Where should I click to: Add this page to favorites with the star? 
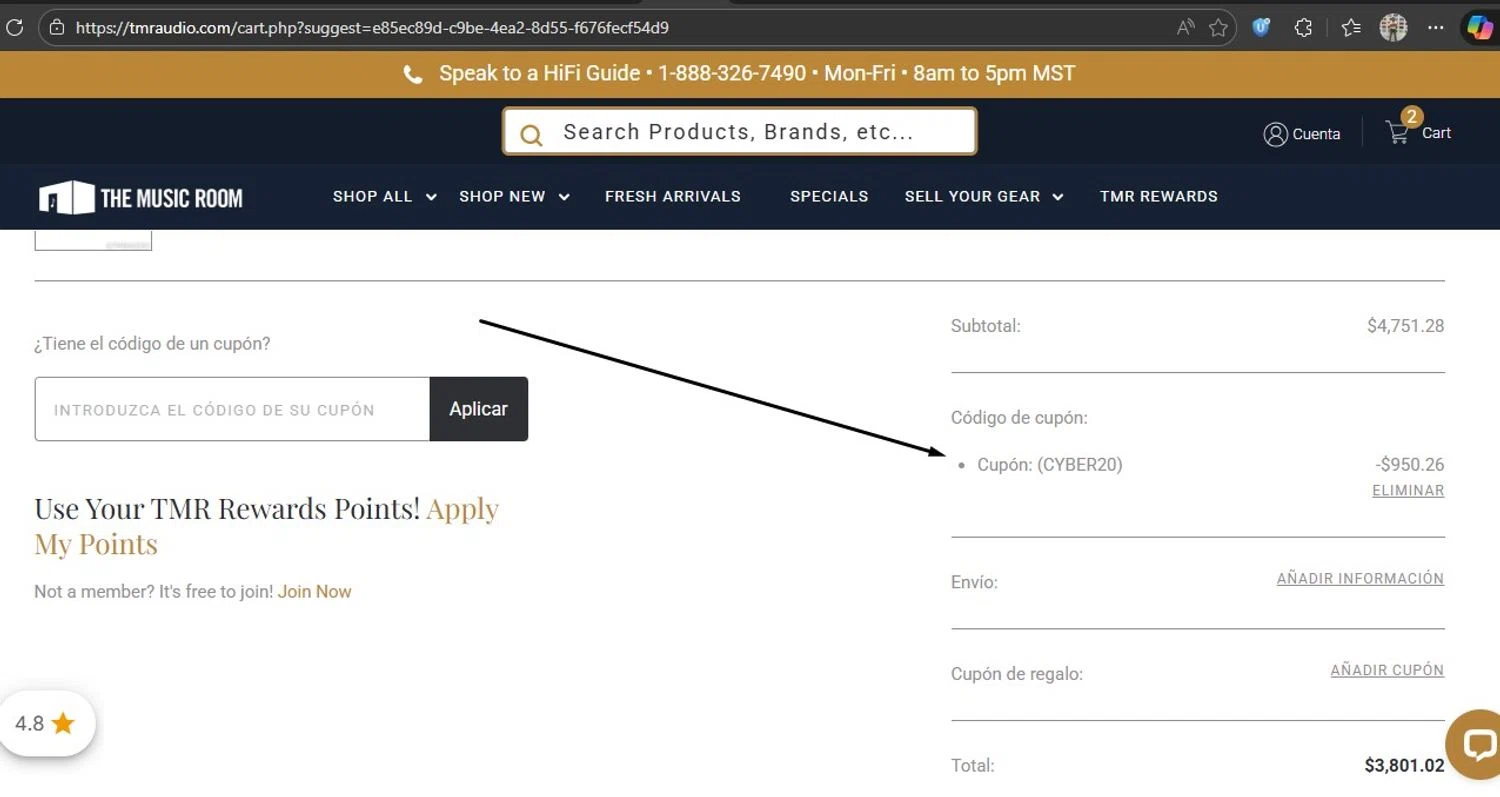coord(1218,28)
